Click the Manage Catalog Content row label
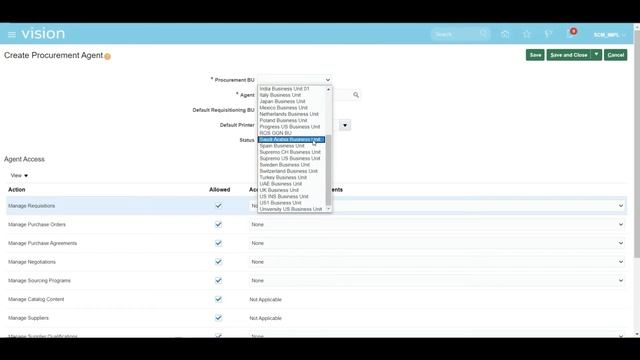 tap(36, 299)
